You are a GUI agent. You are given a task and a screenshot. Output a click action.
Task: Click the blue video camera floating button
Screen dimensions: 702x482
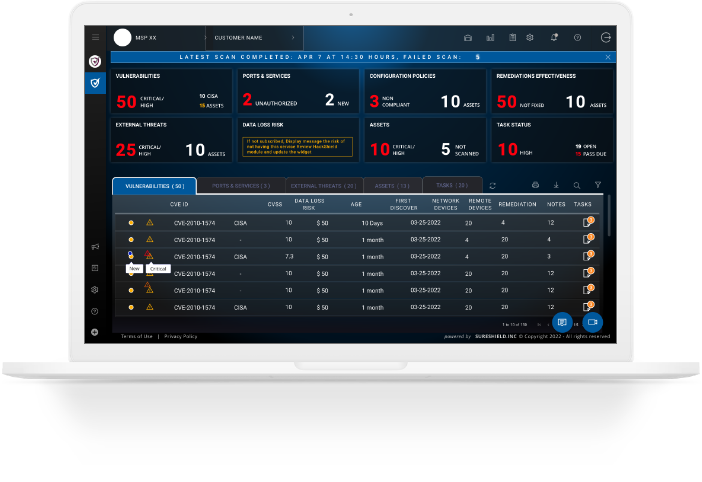[592, 322]
